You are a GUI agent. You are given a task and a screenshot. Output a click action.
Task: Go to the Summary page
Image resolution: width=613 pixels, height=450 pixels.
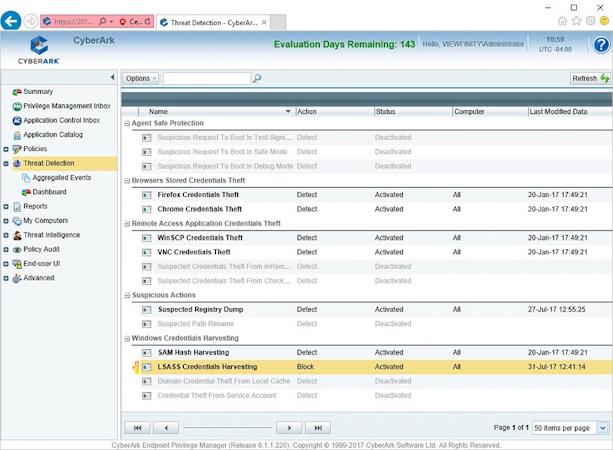[37, 91]
